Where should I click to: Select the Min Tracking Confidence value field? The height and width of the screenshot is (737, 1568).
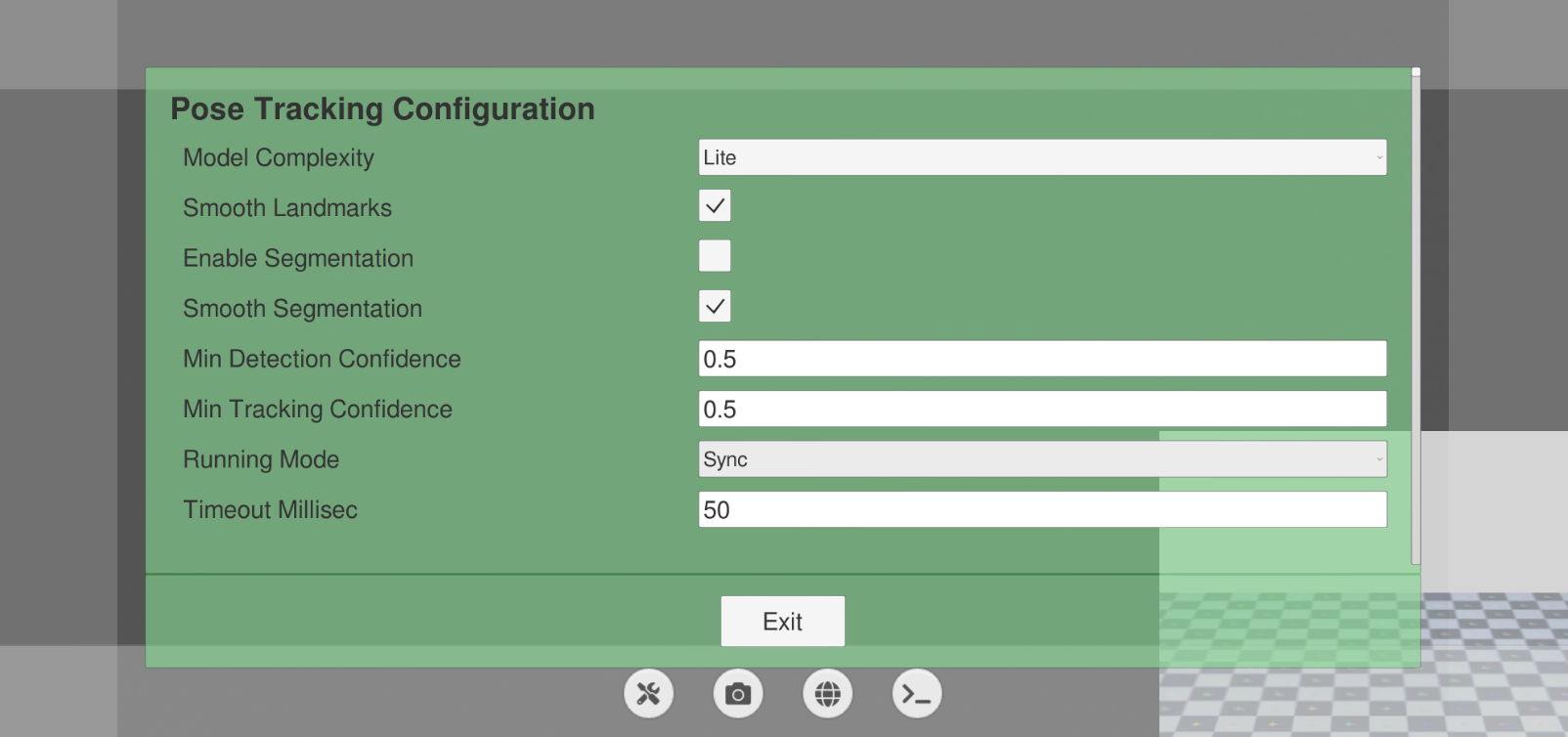click(1041, 409)
